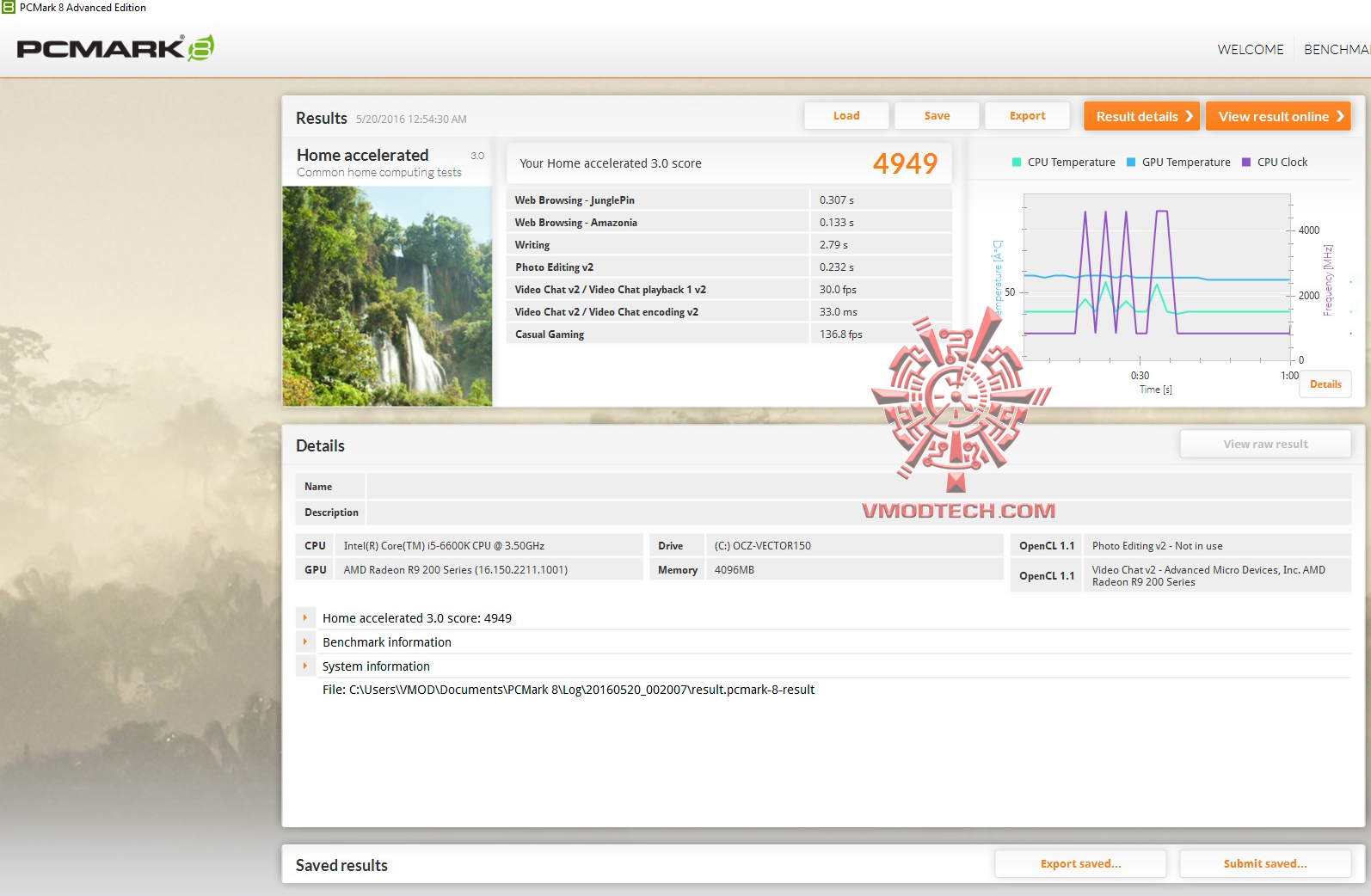Image resolution: width=1371 pixels, height=896 pixels.
Task: Toggle CPU Clock legend swatch
Action: click(x=1246, y=163)
